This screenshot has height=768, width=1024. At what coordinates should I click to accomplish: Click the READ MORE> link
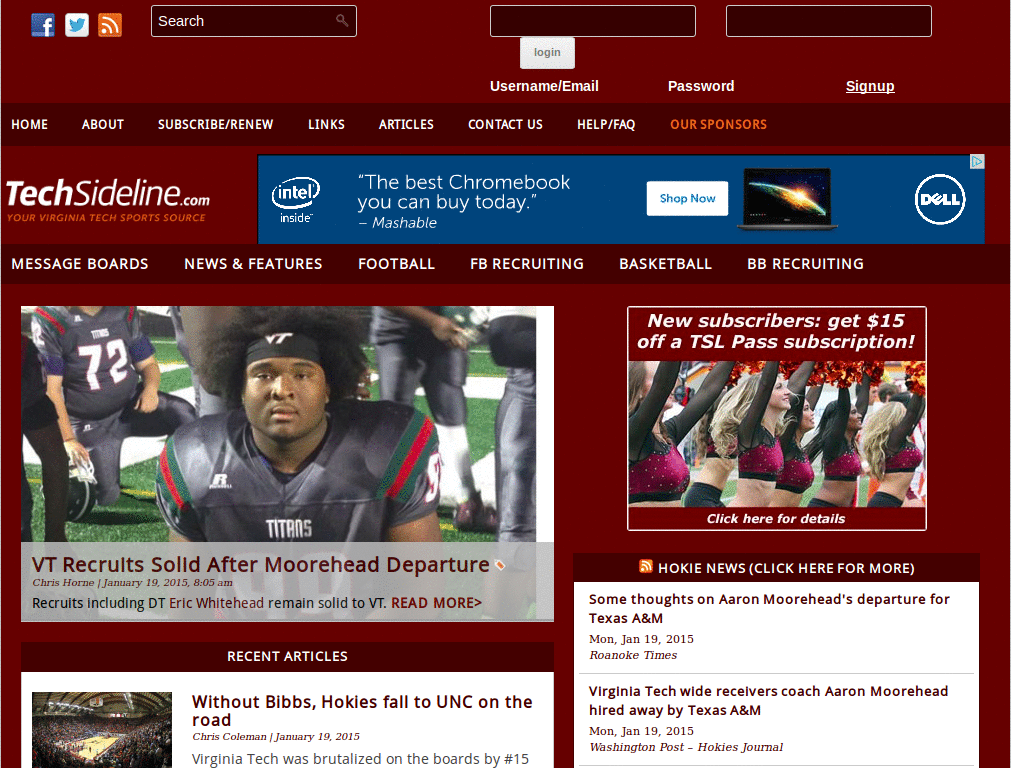[x=436, y=603]
